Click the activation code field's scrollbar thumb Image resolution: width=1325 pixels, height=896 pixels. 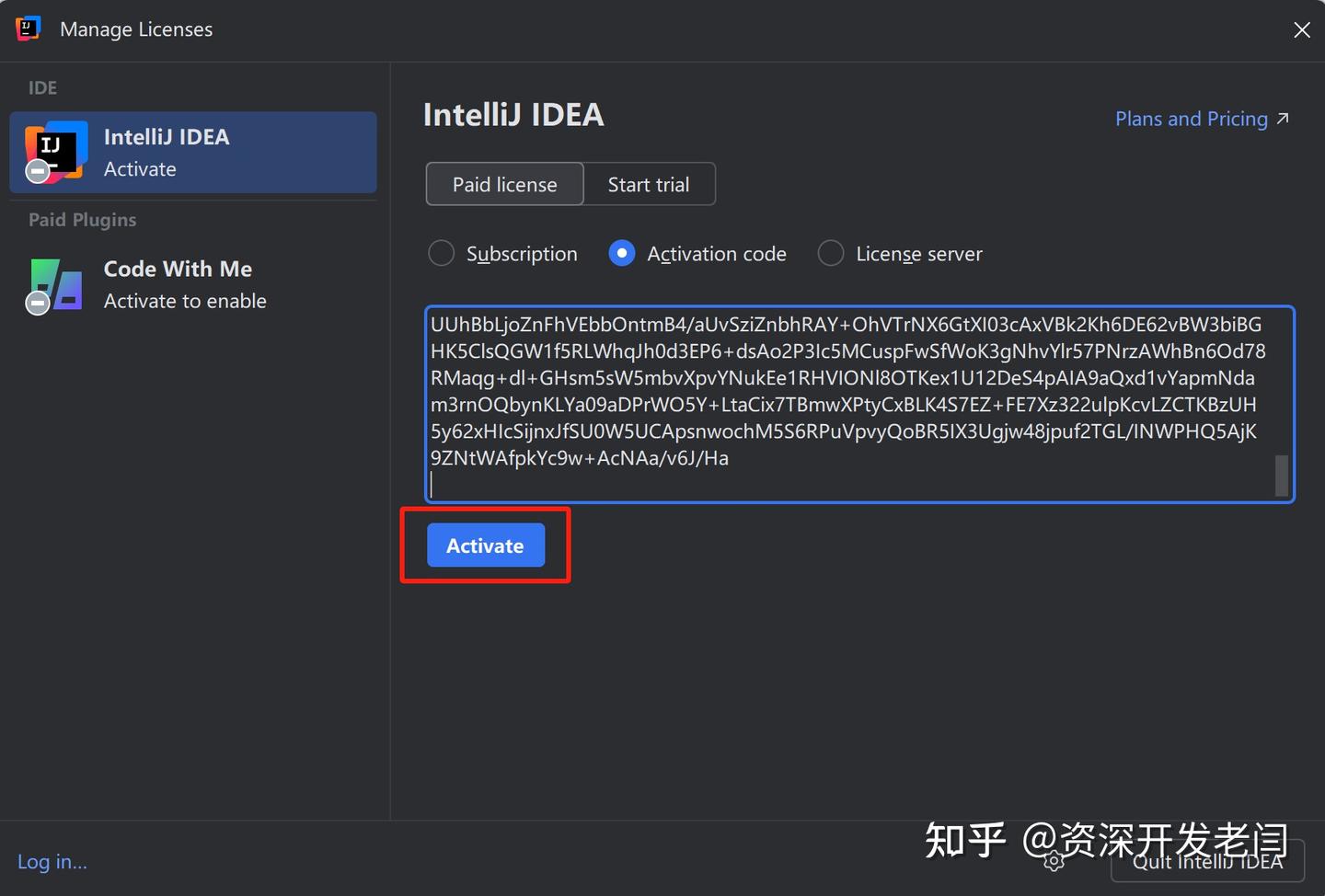(x=1281, y=475)
